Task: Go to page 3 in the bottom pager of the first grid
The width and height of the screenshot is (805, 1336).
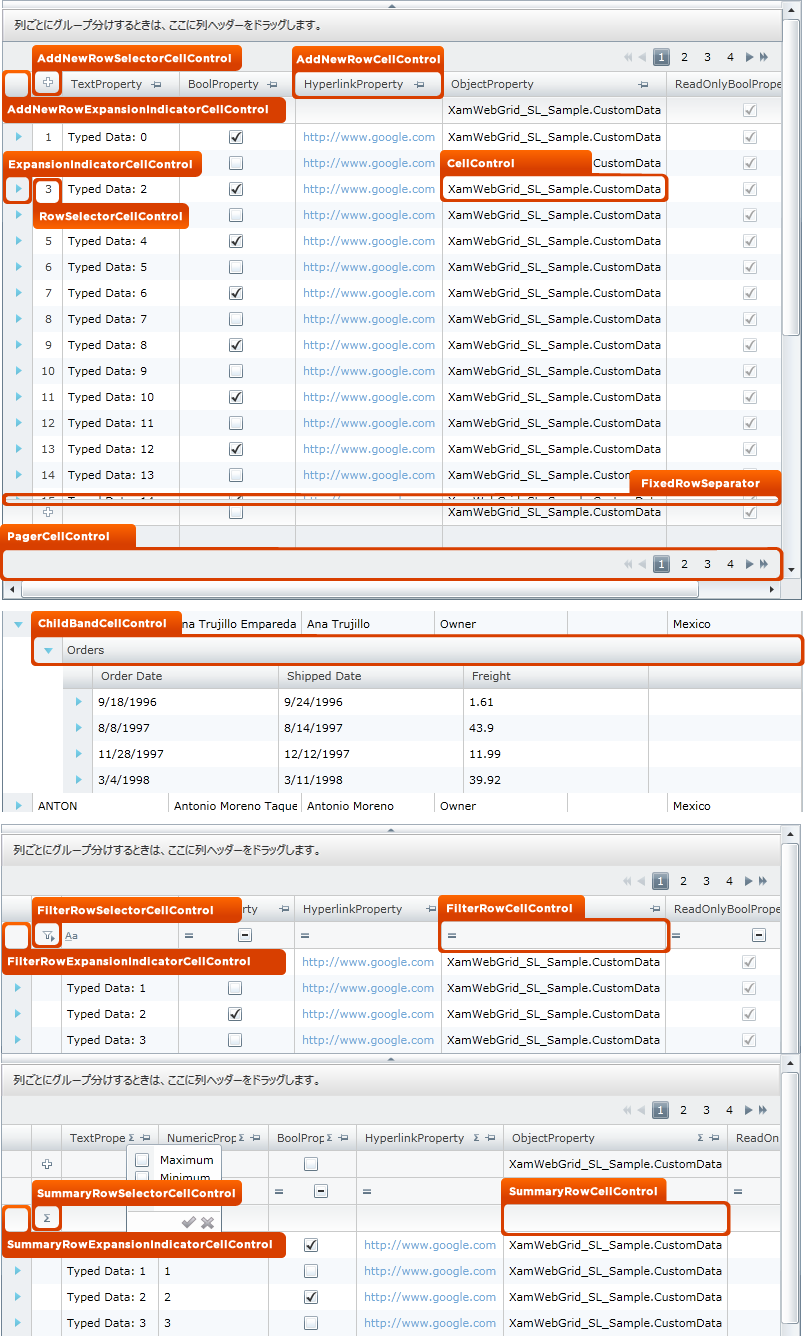Action: click(707, 564)
